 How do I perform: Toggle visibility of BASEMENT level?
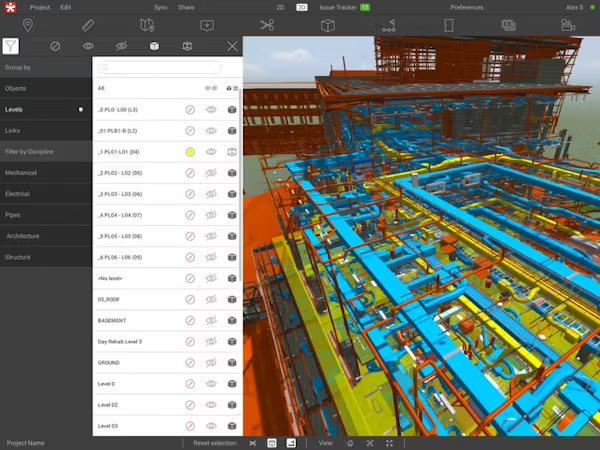(x=211, y=320)
